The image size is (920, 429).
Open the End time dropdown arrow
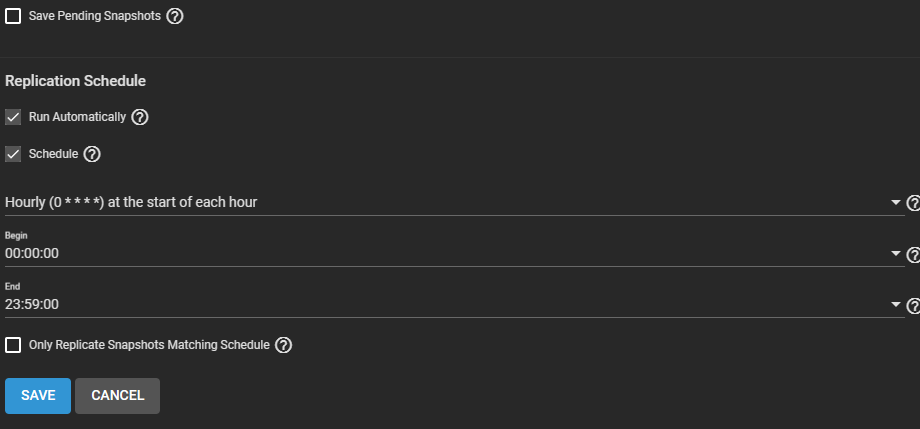point(896,304)
